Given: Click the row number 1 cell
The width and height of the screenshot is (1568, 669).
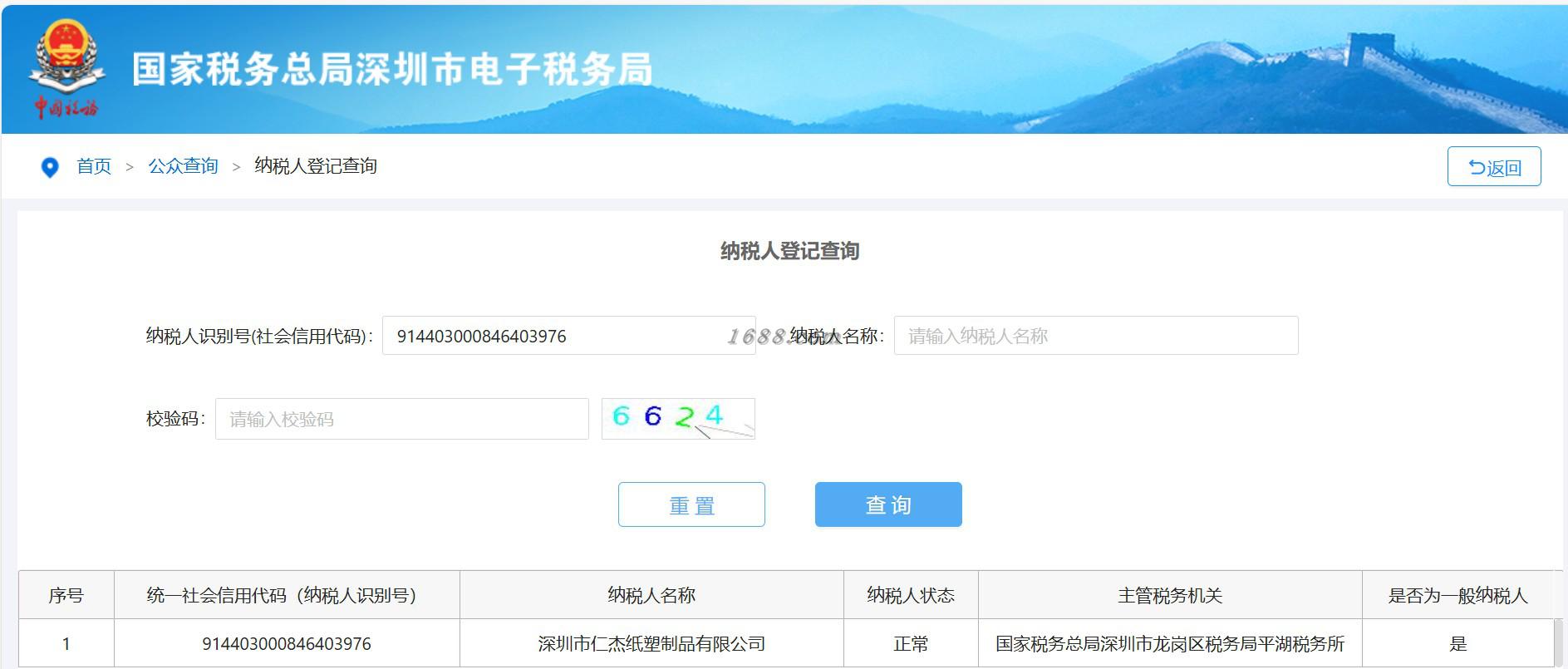Looking at the screenshot, I should tap(66, 643).
